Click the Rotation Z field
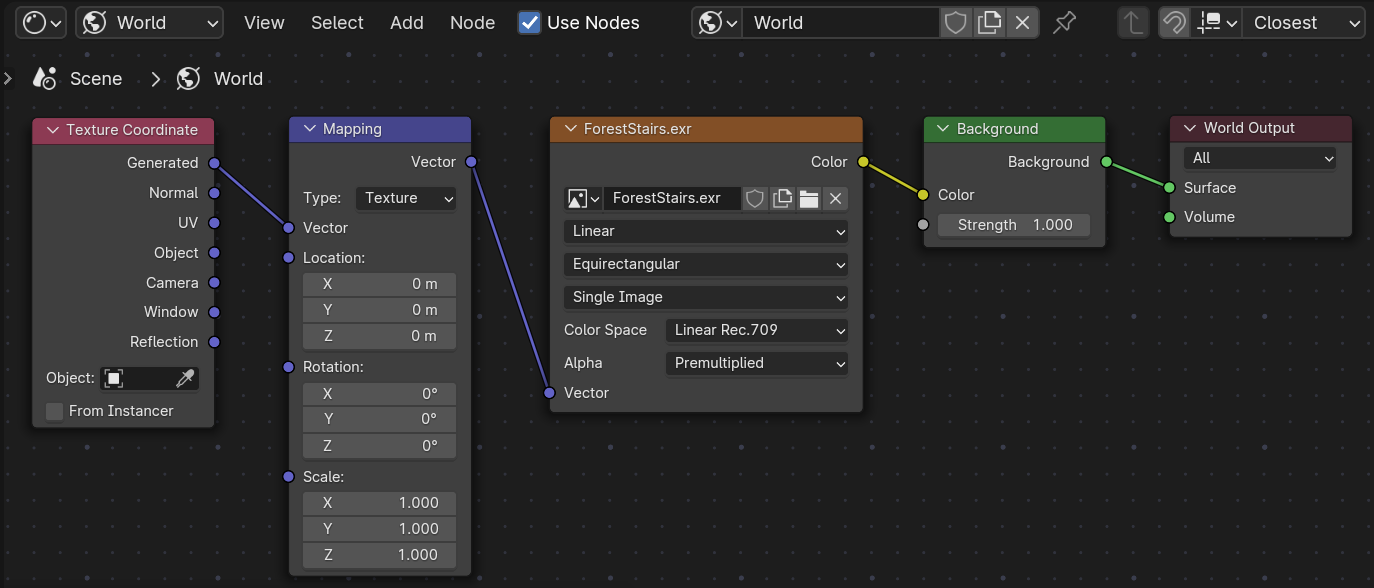Viewport: 1374px width, 588px height. click(379, 446)
